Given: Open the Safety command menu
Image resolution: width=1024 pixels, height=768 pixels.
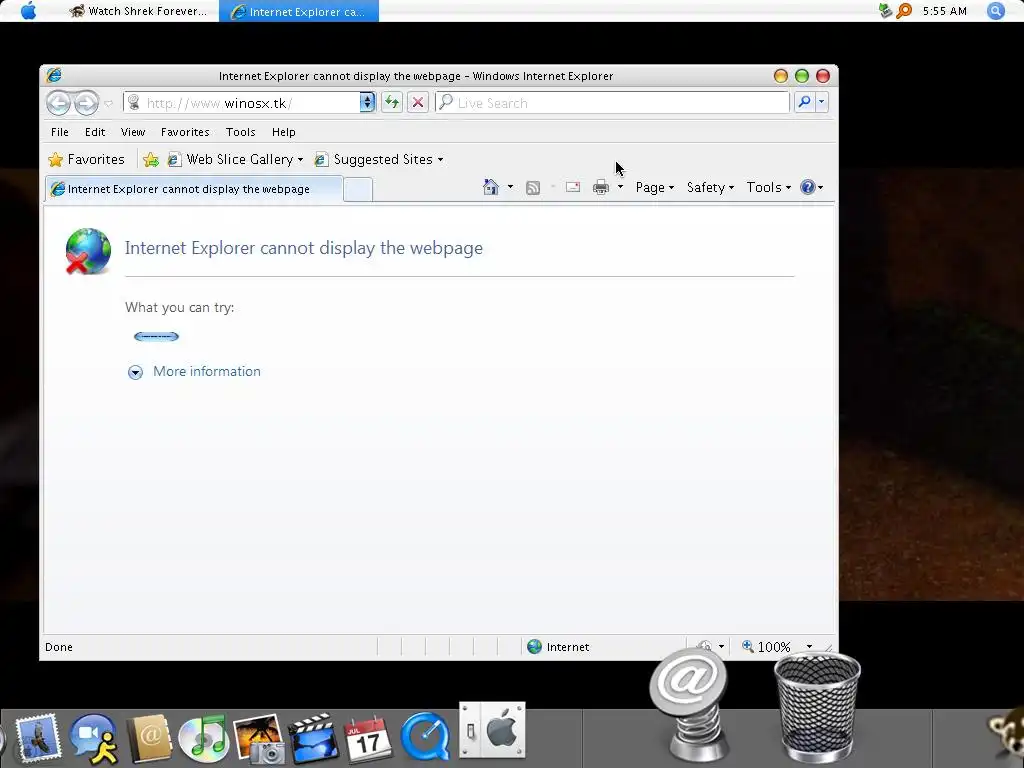Looking at the screenshot, I should 710,187.
